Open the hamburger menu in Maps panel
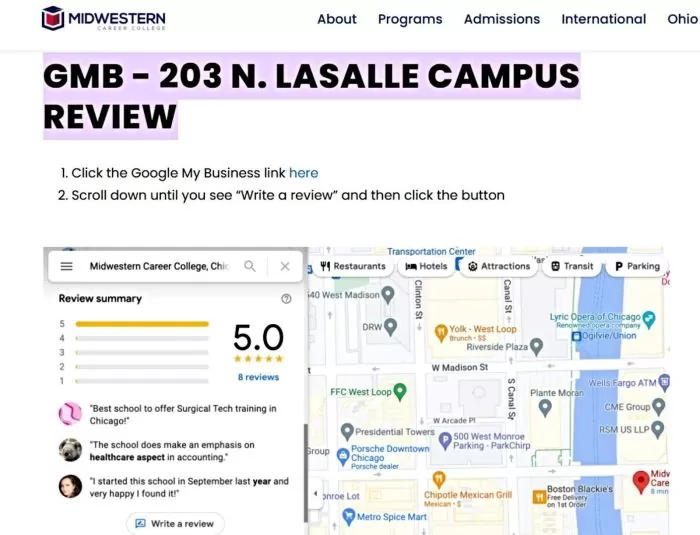 tap(67, 267)
